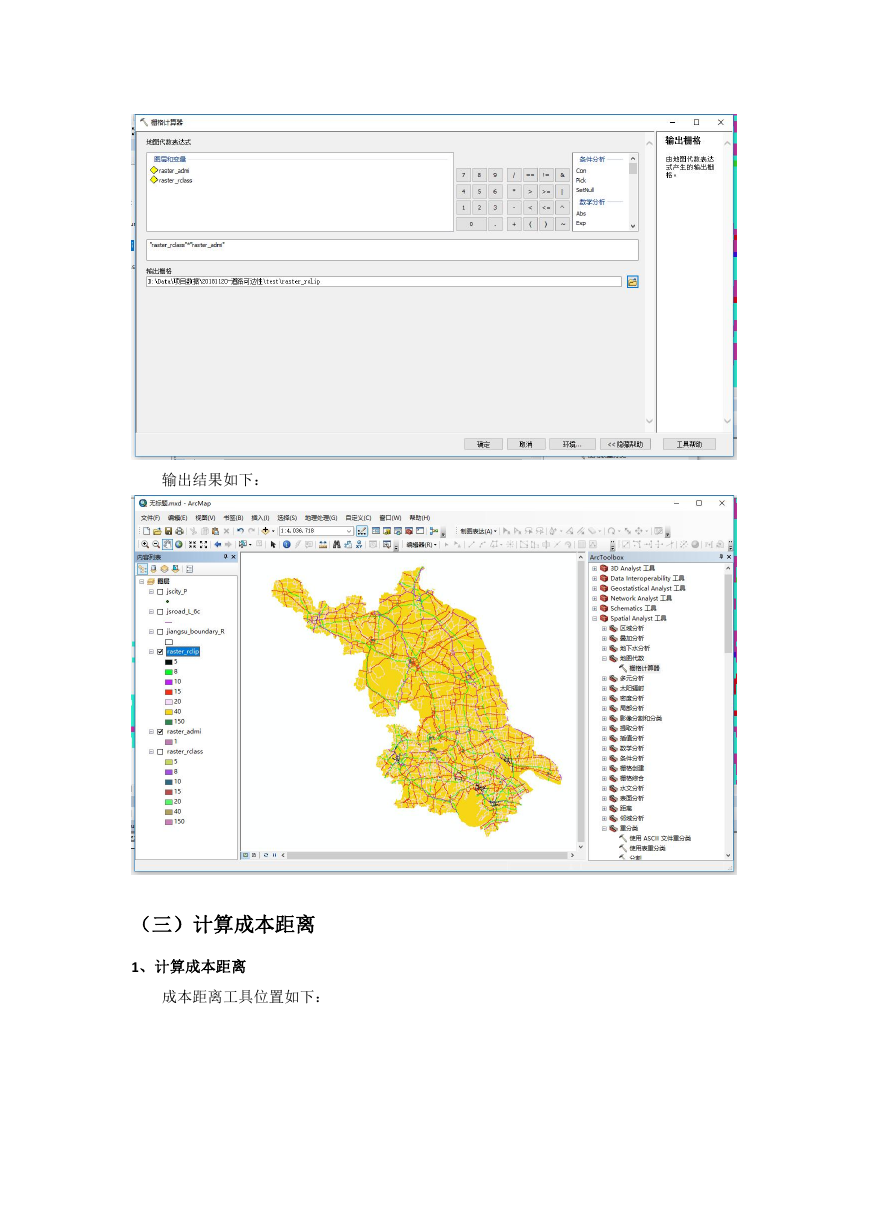Uncheck the raster_rclip layer checkbox
Viewport: 869px width, 1228px height.
[x=160, y=652]
